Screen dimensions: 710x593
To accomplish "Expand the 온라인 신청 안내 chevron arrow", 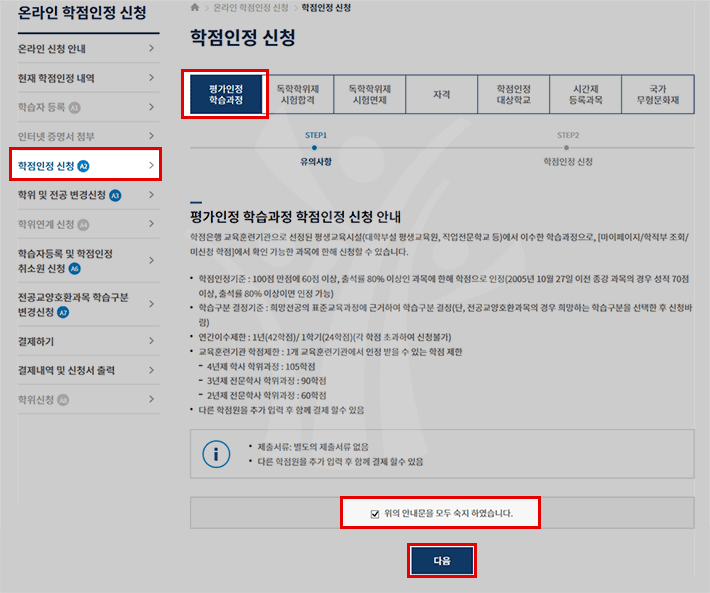I will coord(151,49).
